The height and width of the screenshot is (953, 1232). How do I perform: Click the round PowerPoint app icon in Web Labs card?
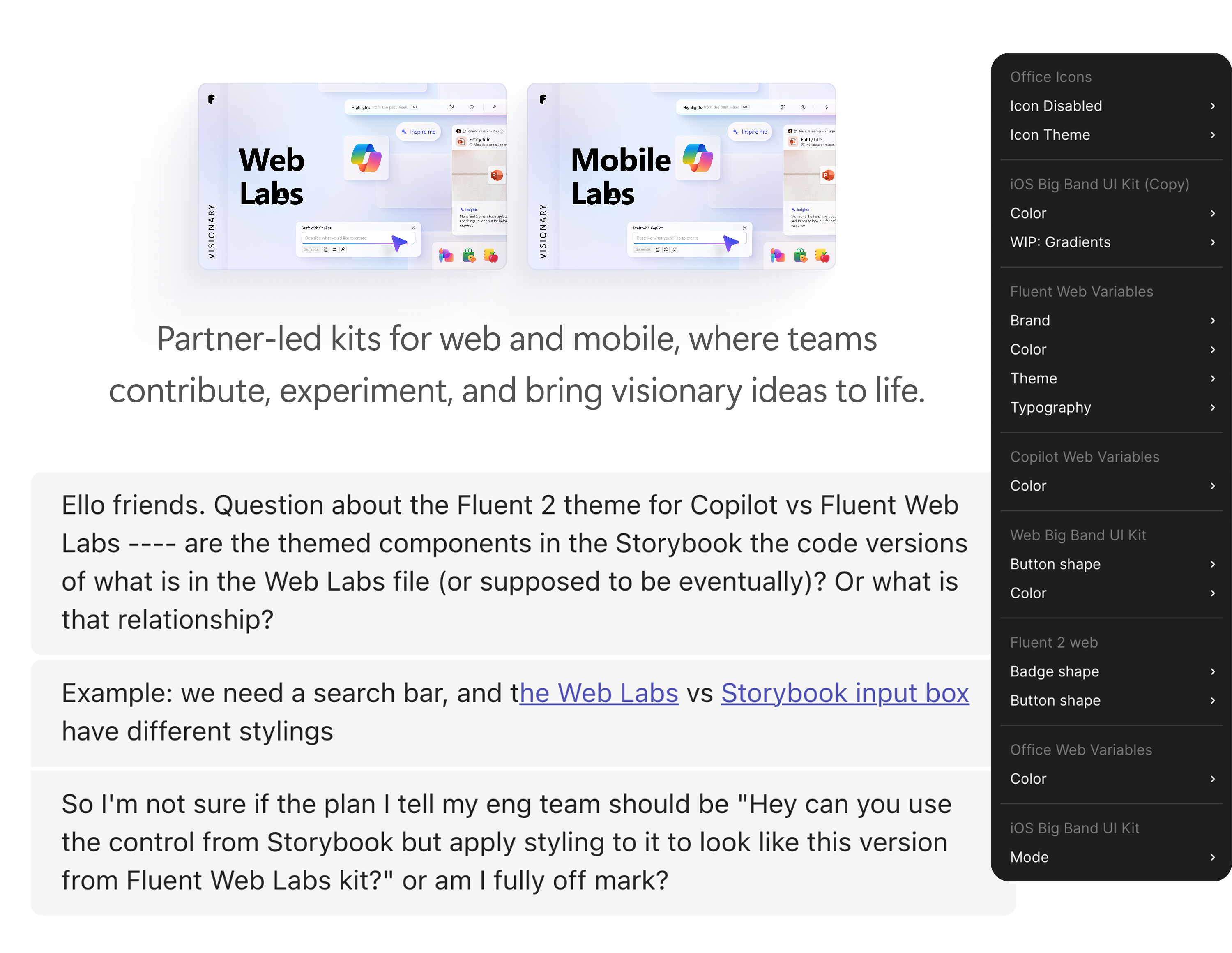[x=496, y=175]
